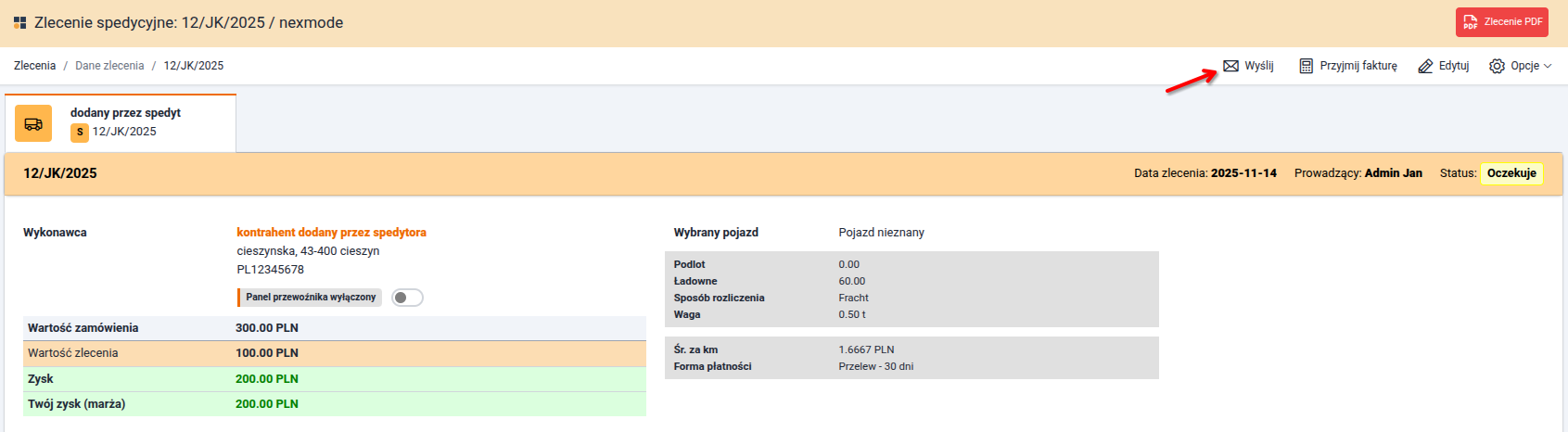Click the orange truck icon on the tab
The image size is (1568, 432).
[33, 123]
